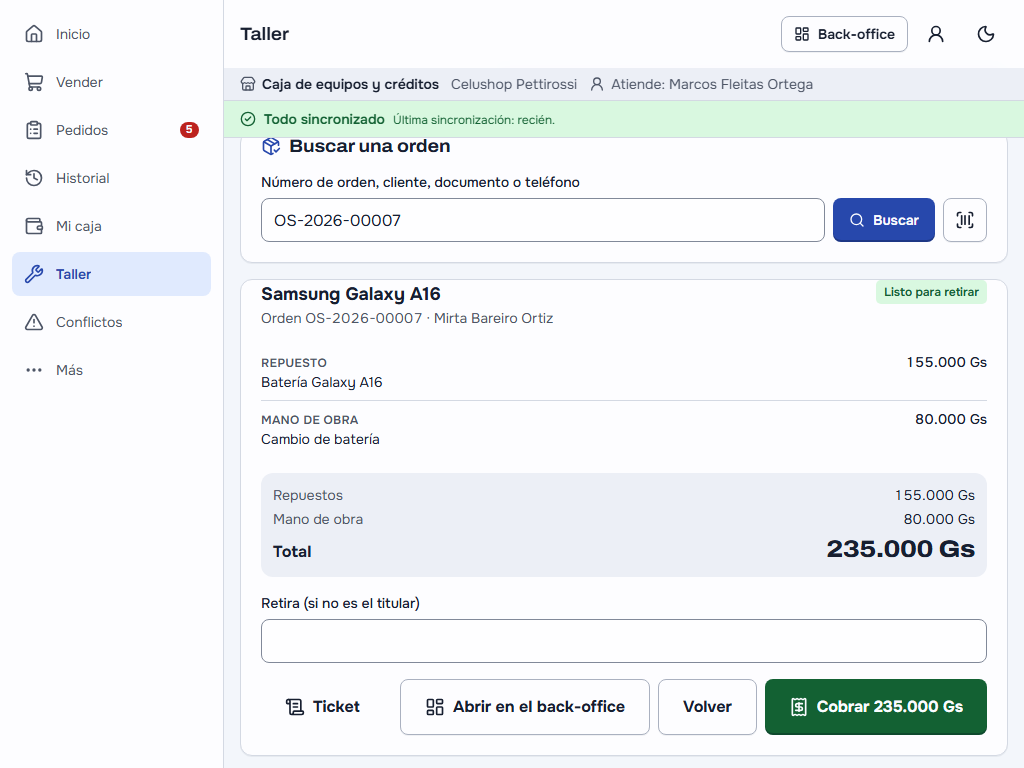1024x768 pixels.
Task: Open the user profile icon
Action: [x=936, y=34]
